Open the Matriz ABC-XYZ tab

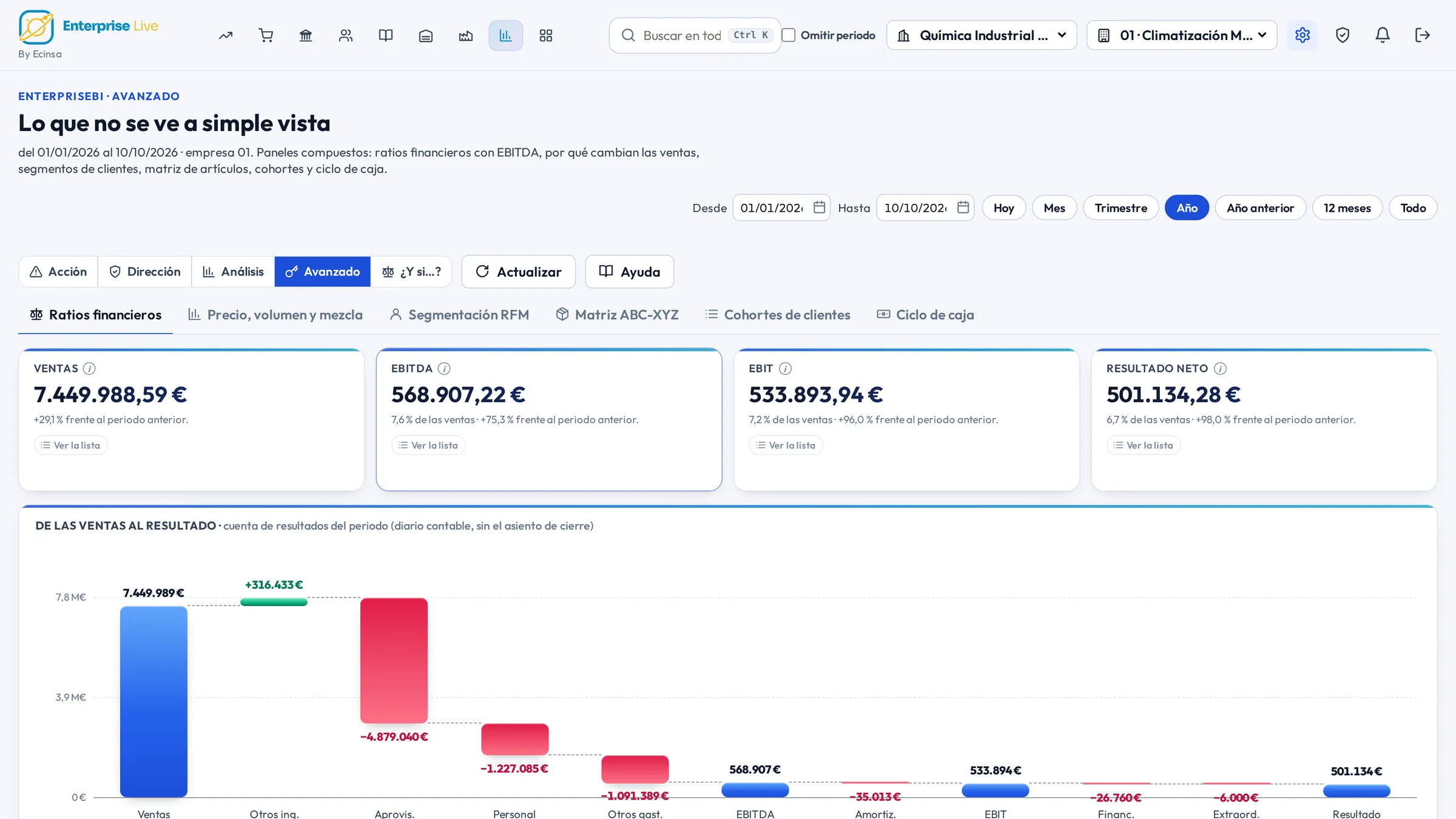click(618, 314)
